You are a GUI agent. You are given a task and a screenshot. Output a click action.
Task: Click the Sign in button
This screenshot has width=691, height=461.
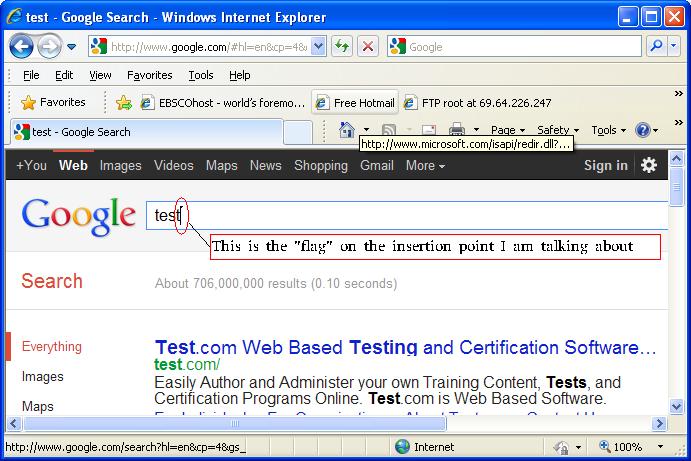click(x=605, y=166)
